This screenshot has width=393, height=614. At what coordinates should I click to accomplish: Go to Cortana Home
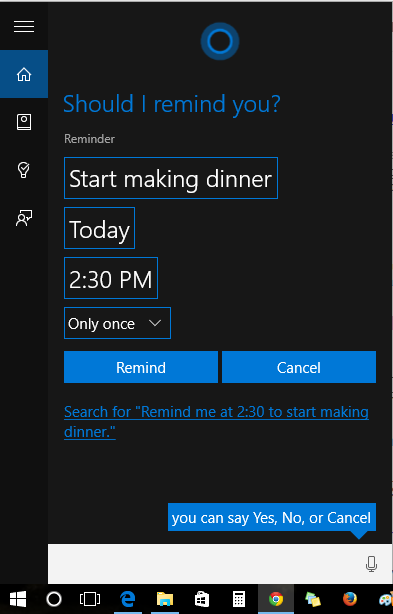coord(24,74)
